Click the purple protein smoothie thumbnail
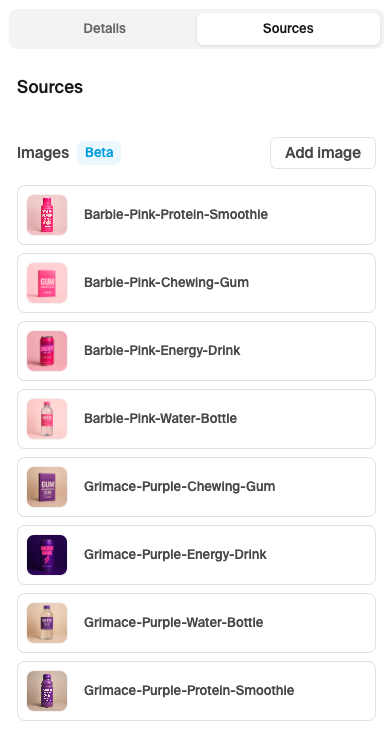The height and width of the screenshot is (736, 392). click(x=47, y=691)
